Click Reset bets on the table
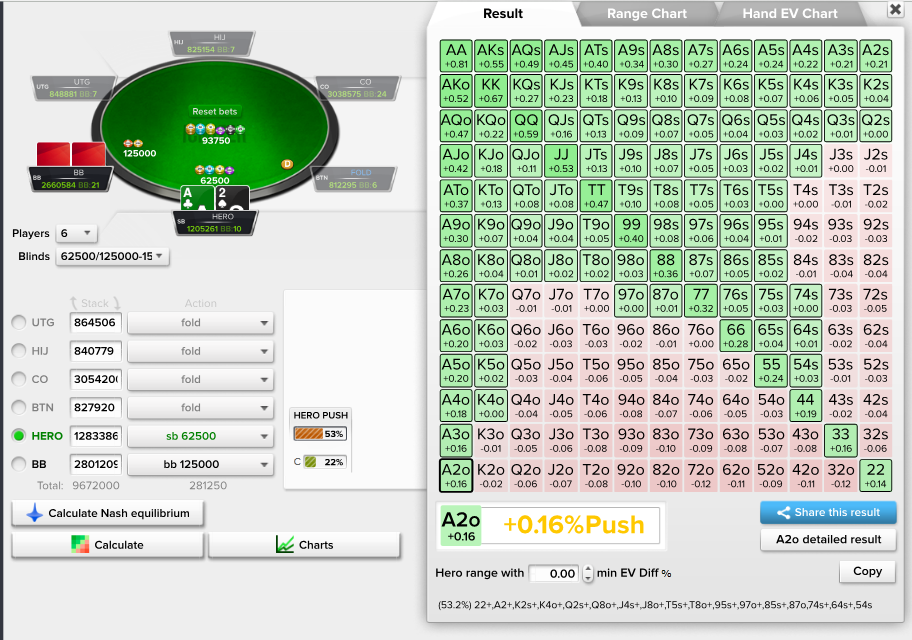912x640 pixels. [215, 111]
